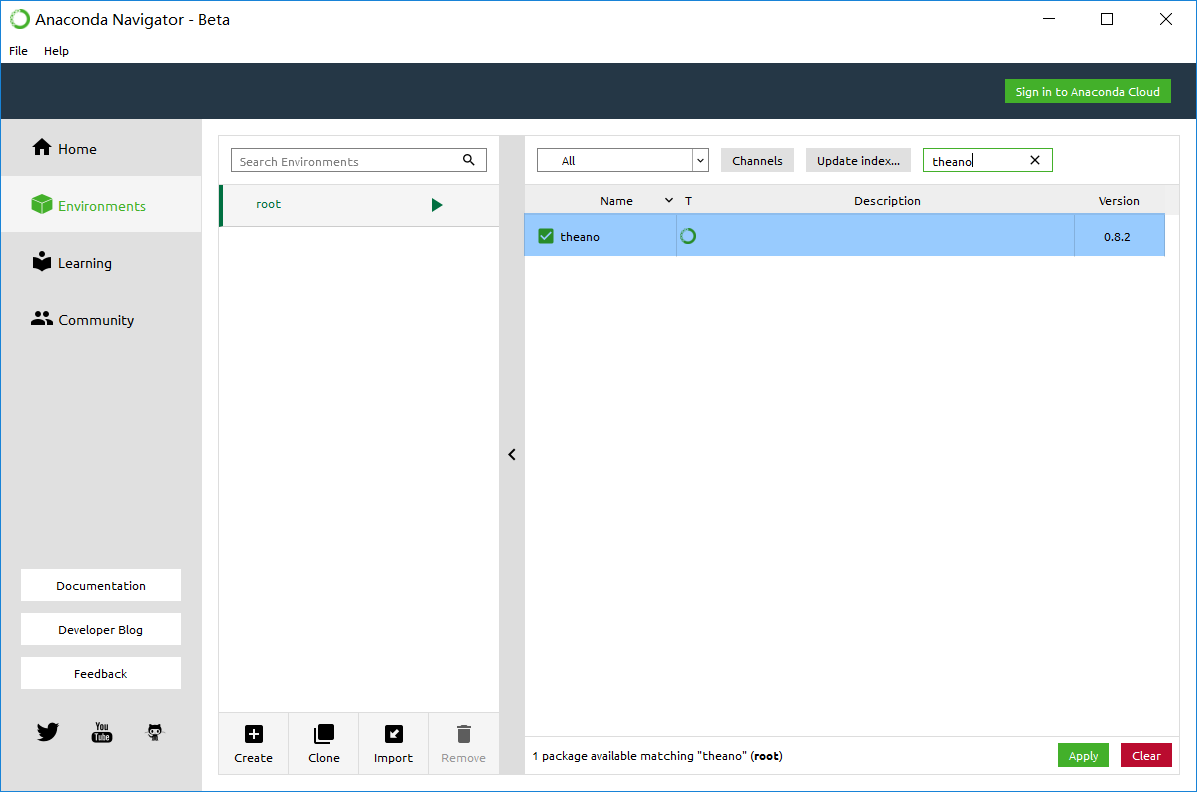Open the Feedback link

(x=101, y=673)
